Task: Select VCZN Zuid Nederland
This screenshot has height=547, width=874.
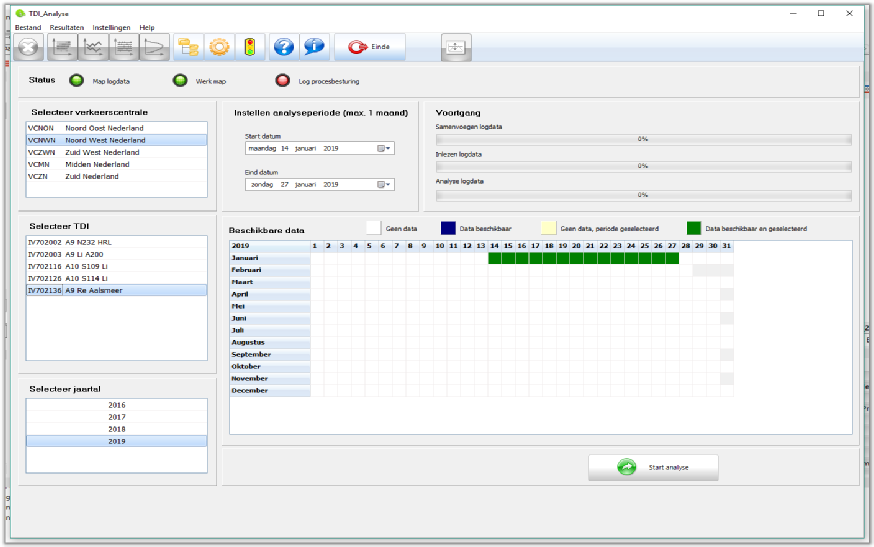Action: [116, 176]
